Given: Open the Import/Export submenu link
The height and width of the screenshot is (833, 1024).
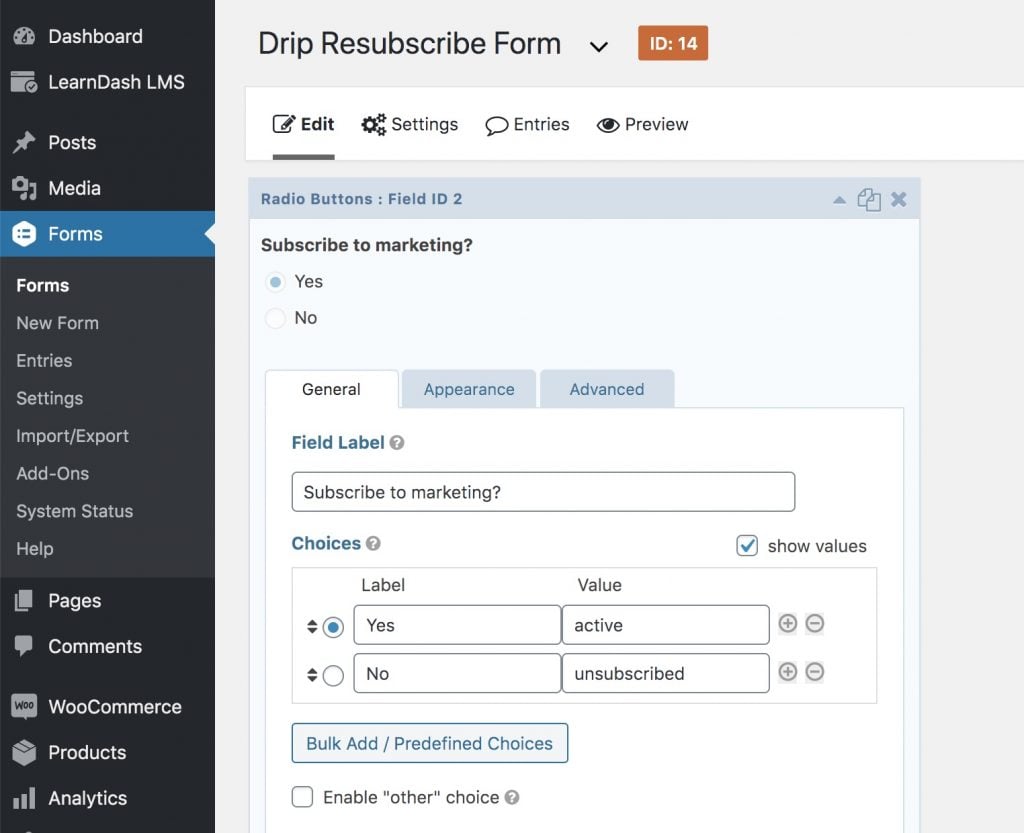Looking at the screenshot, I should 72,436.
